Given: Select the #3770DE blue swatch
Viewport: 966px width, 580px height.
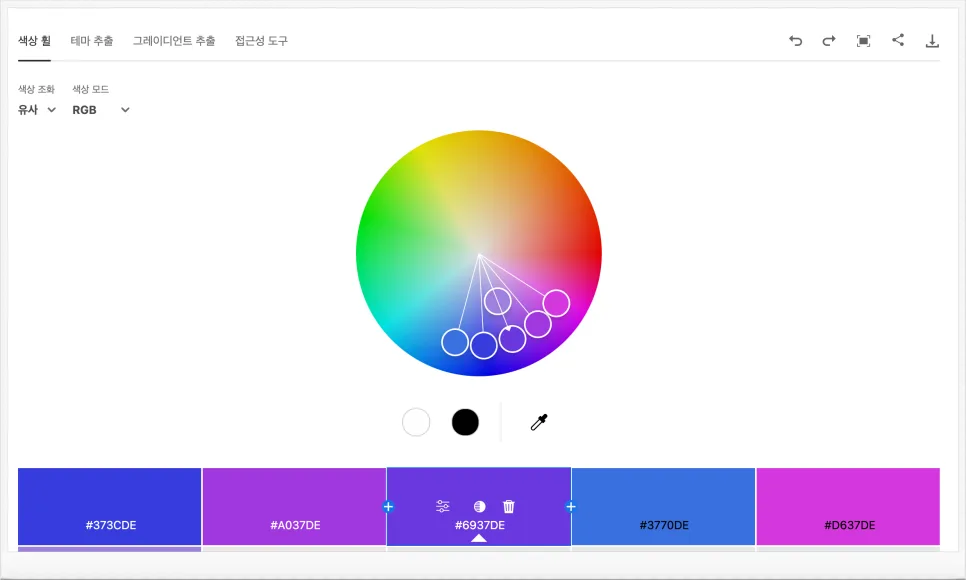Looking at the screenshot, I should 664,507.
